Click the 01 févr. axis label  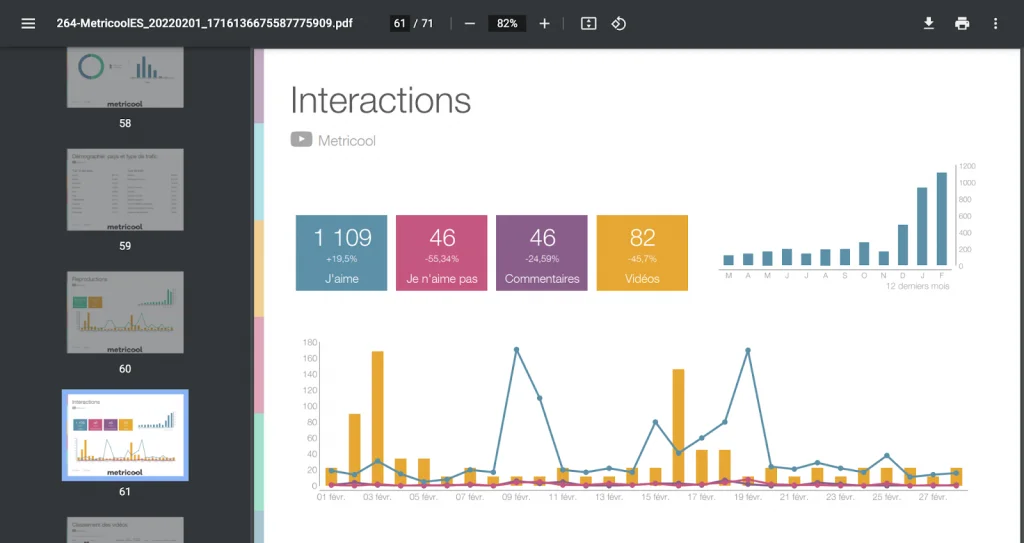(331, 497)
